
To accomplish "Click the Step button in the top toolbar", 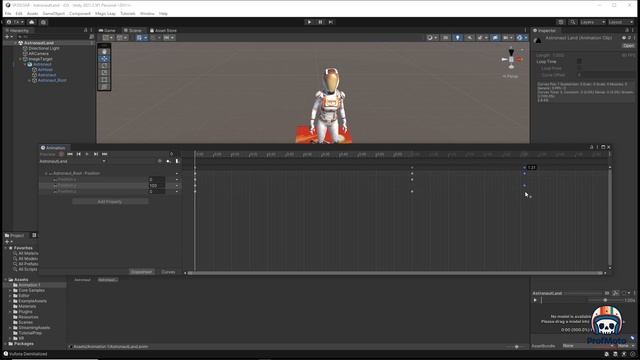I will [x=331, y=22].
